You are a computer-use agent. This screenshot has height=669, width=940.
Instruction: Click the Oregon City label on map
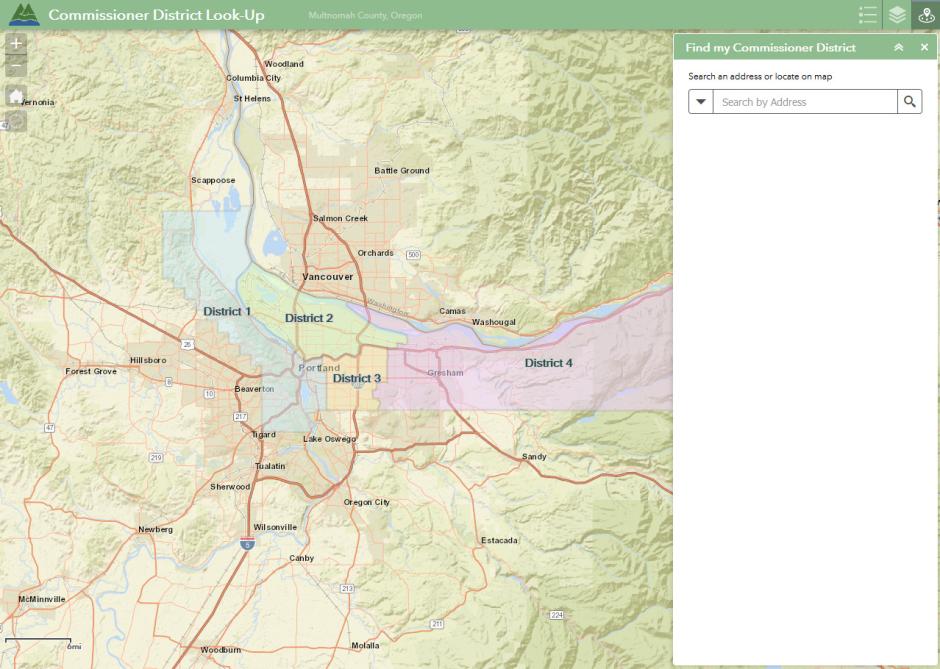[x=366, y=502]
